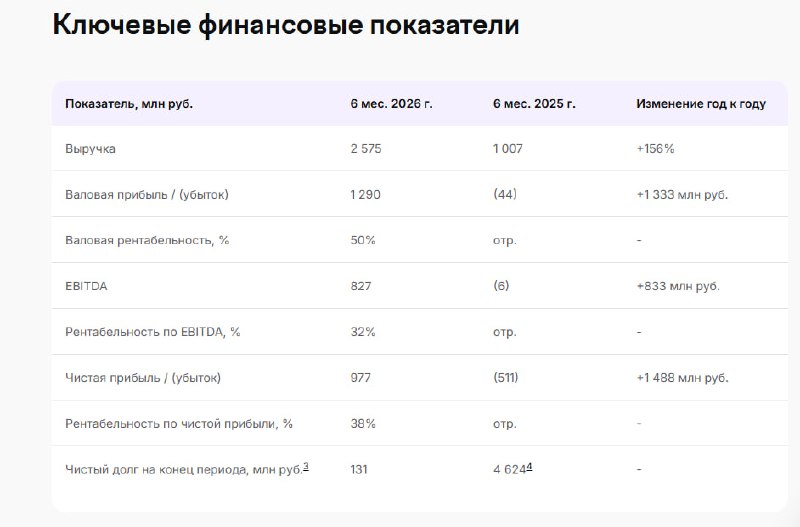Click EBITDA margin value '32%'
This screenshot has width=800, height=527.
tap(363, 332)
